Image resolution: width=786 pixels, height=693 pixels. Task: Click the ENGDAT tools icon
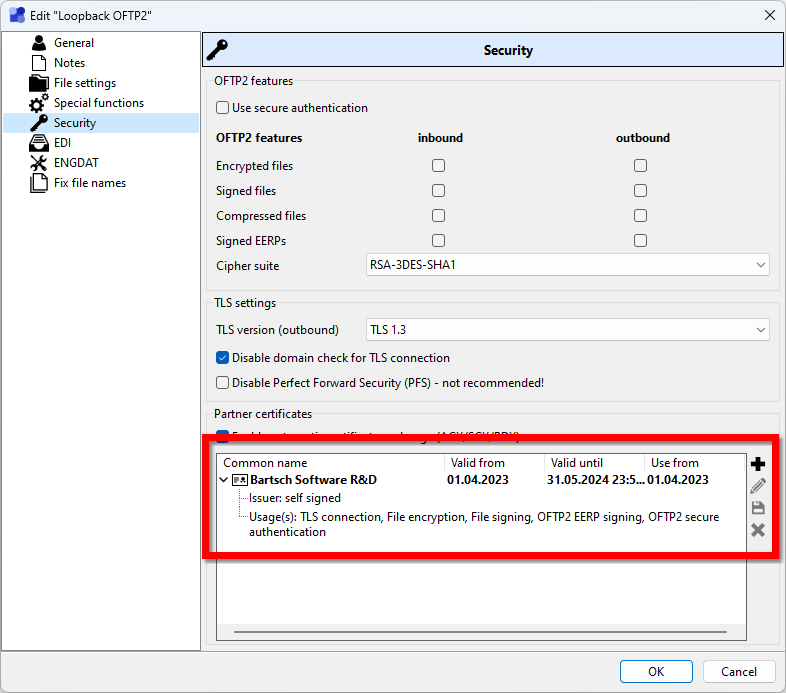point(39,163)
